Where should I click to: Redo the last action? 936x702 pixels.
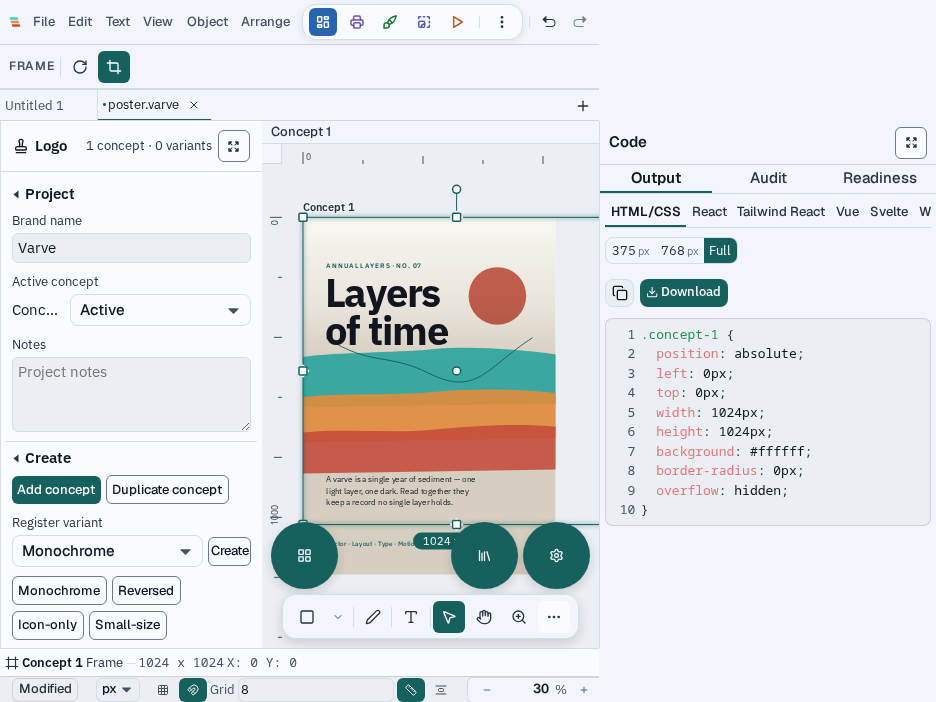pyautogui.click(x=580, y=22)
